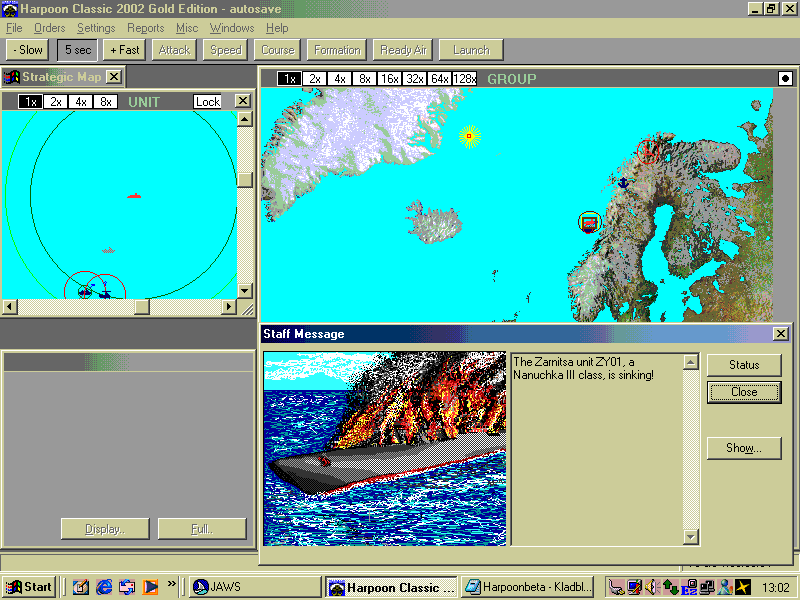Click the 5 sec time step button

[78, 50]
